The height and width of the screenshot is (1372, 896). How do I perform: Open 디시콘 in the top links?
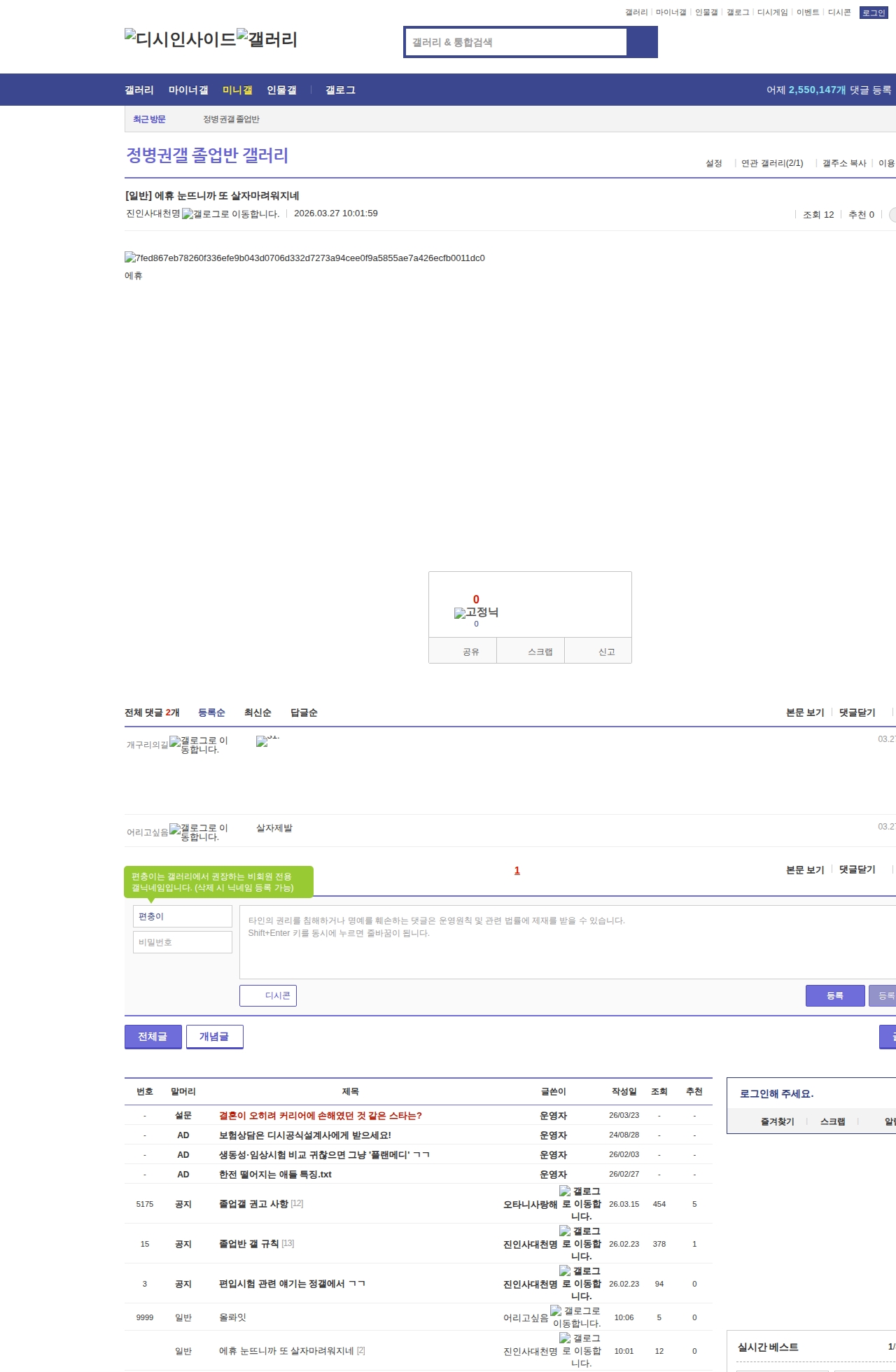839,13
